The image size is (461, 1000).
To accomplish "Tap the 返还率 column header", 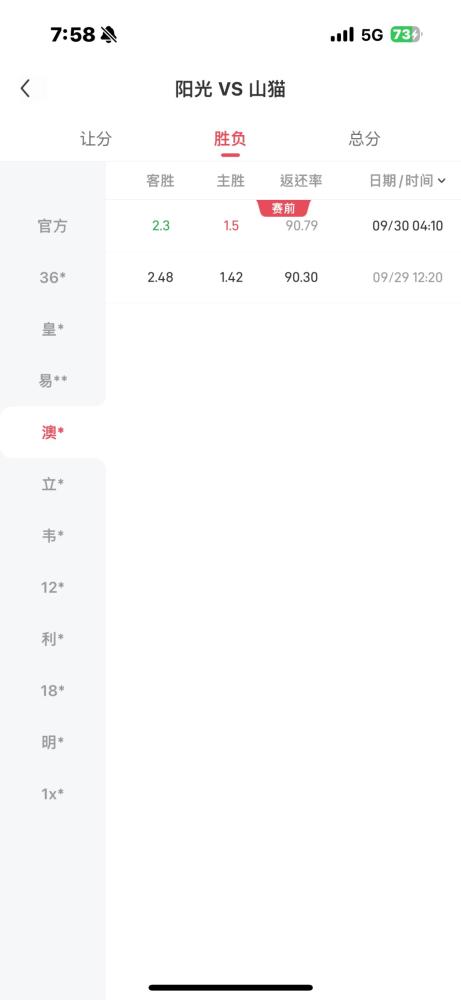I will (x=301, y=181).
